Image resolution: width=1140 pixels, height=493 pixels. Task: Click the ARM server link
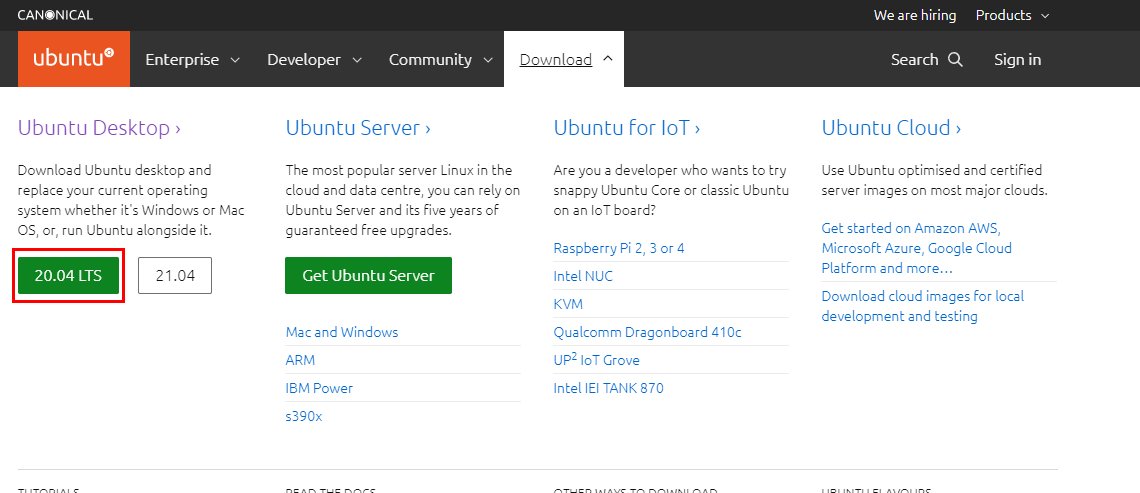(300, 360)
